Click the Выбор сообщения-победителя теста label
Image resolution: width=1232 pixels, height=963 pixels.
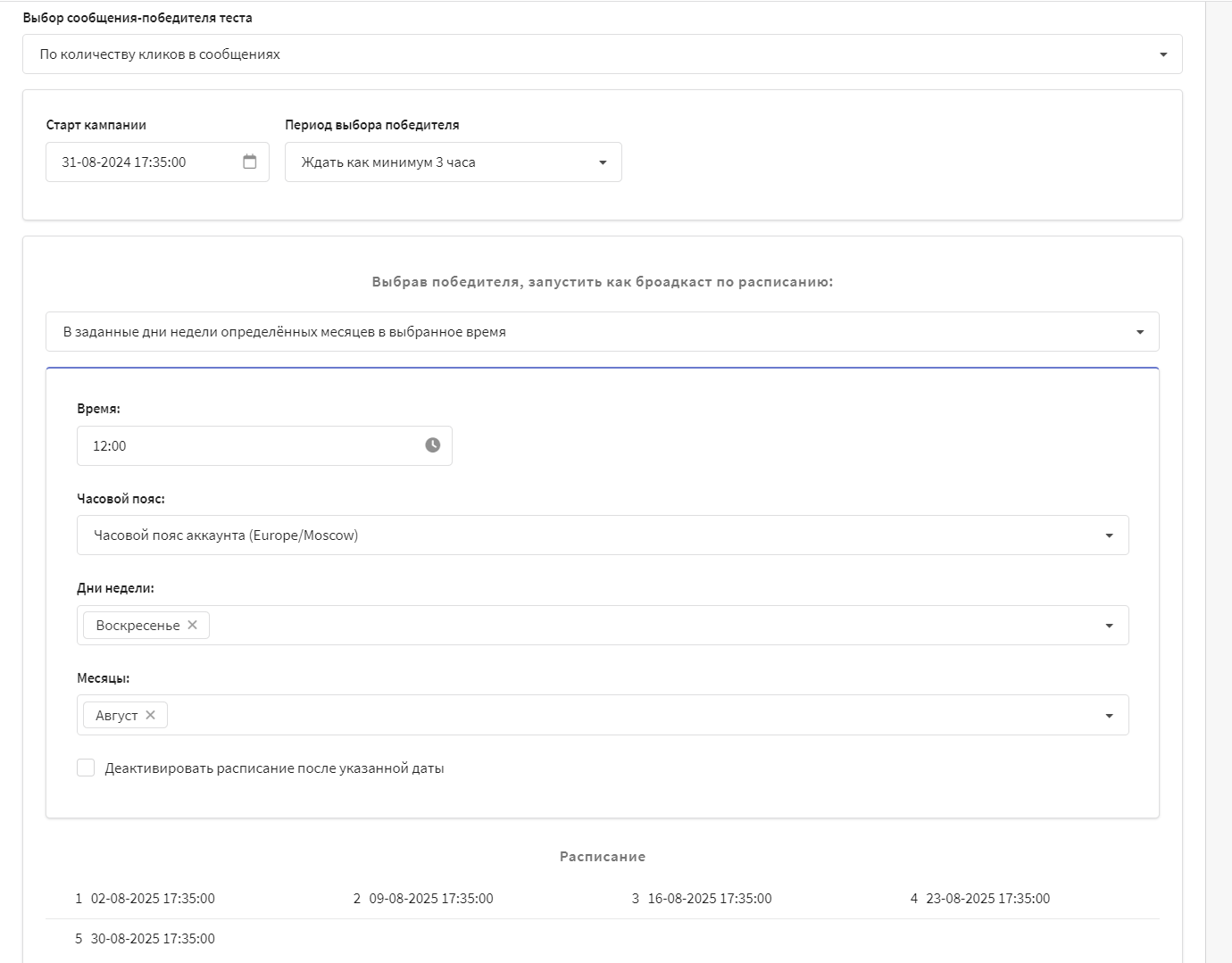tap(137, 18)
